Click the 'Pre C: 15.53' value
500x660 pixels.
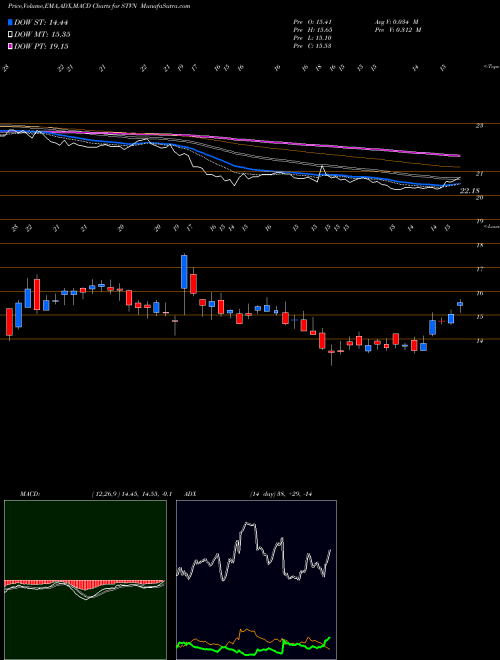313,46
